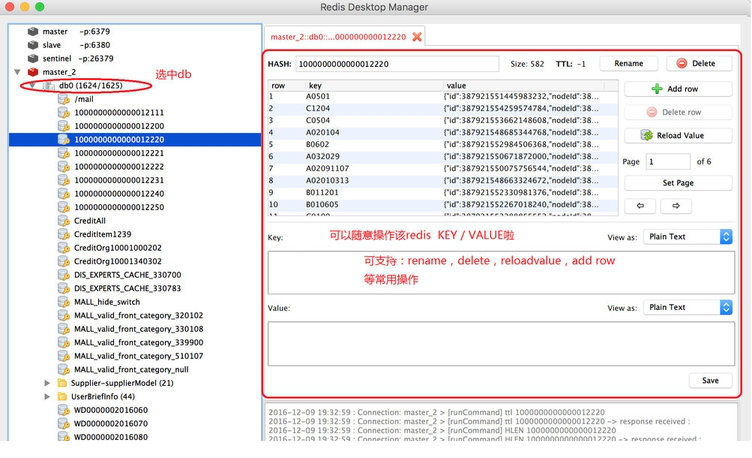Image resolution: width=752 pixels, height=458 pixels.
Task: Click the key icon beside 1000000000000012200
Action: (64, 126)
